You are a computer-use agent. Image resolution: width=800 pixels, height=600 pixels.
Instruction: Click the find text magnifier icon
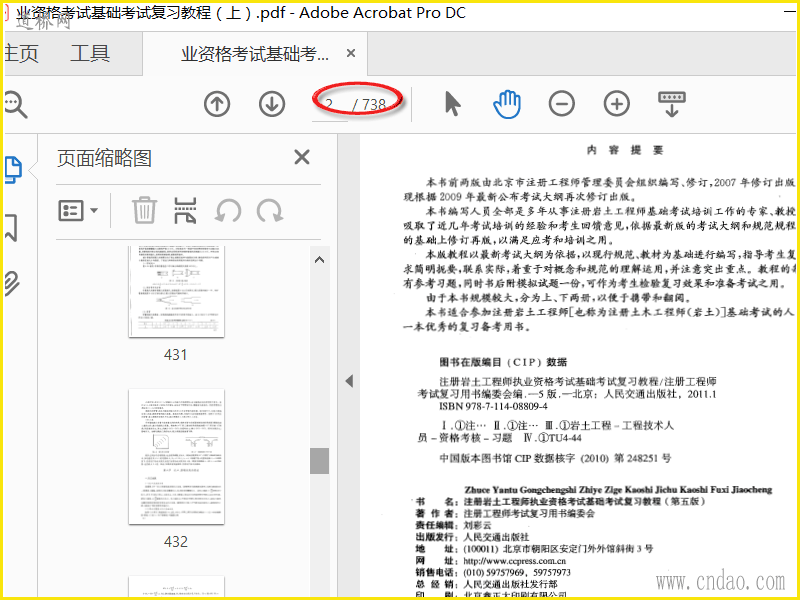15,105
